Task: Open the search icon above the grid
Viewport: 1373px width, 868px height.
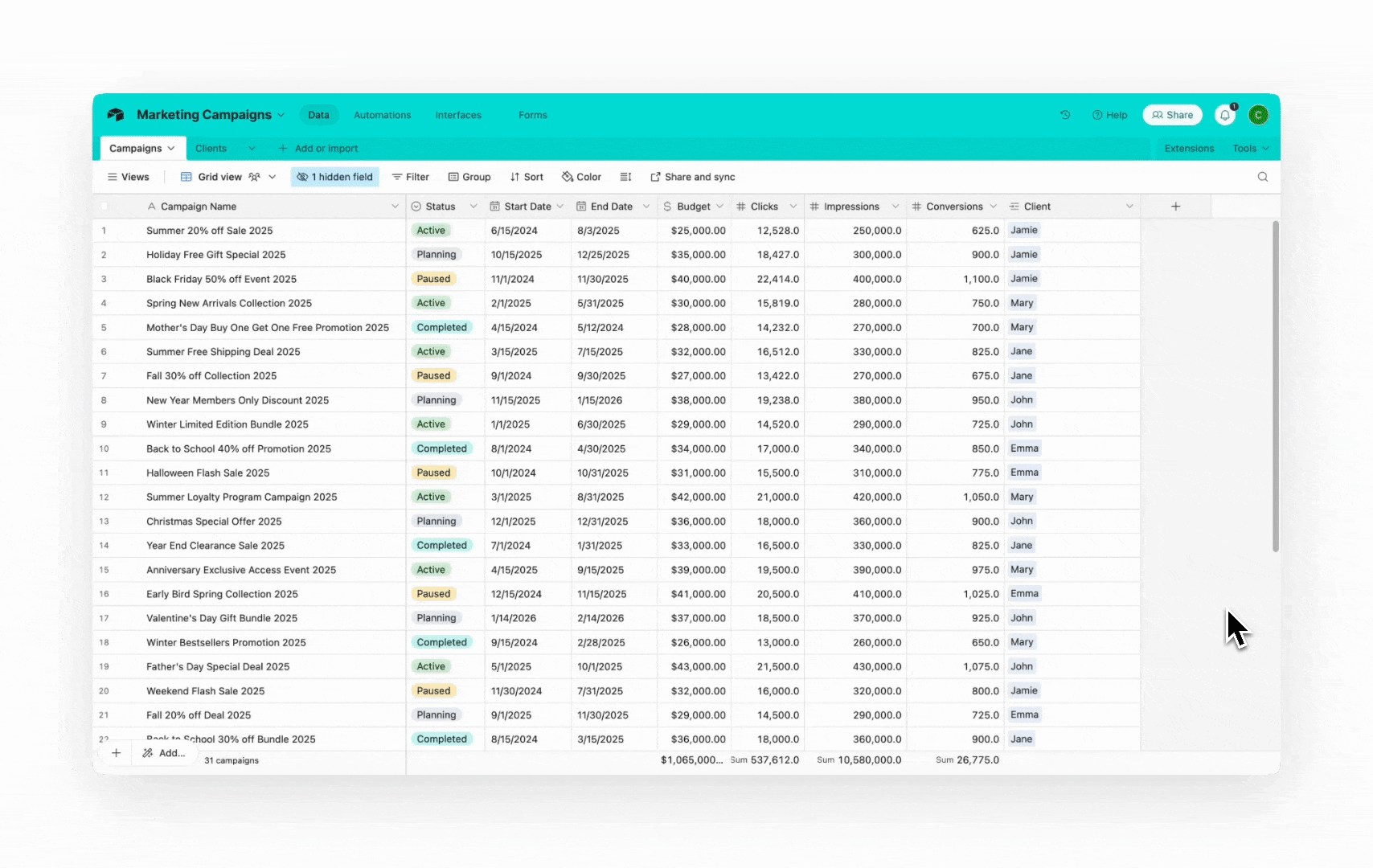Action: tap(1262, 177)
